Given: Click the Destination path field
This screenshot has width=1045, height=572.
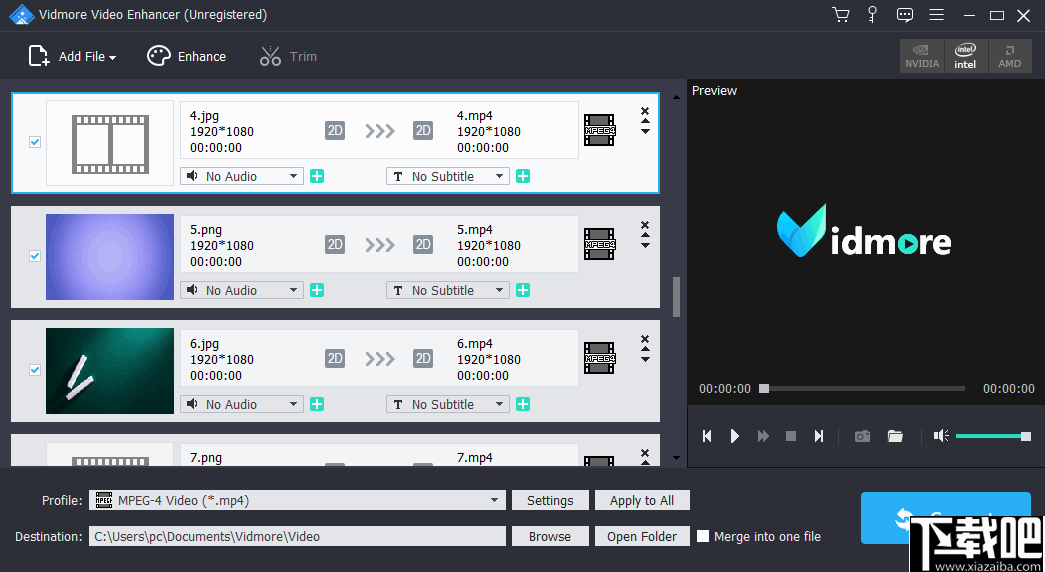Looking at the screenshot, I should [x=297, y=536].
